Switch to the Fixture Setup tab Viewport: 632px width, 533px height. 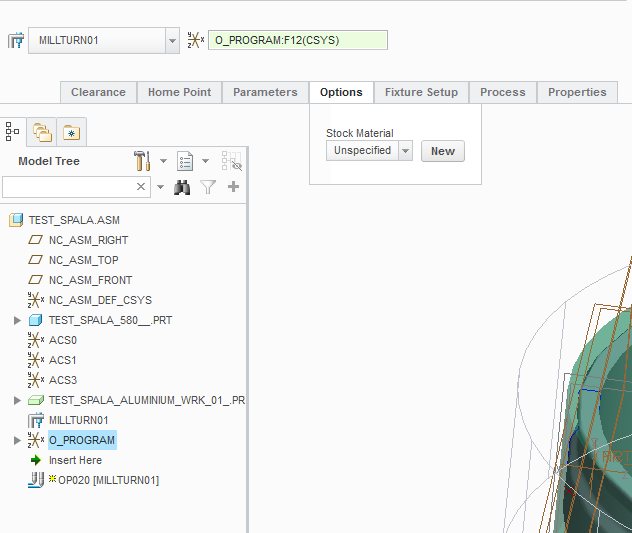click(421, 92)
